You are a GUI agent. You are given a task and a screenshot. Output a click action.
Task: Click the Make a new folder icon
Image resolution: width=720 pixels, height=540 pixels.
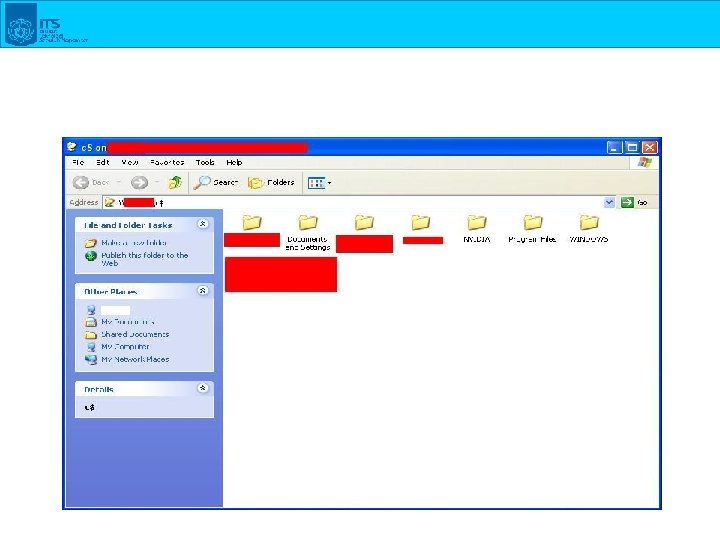click(x=90, y=243)
